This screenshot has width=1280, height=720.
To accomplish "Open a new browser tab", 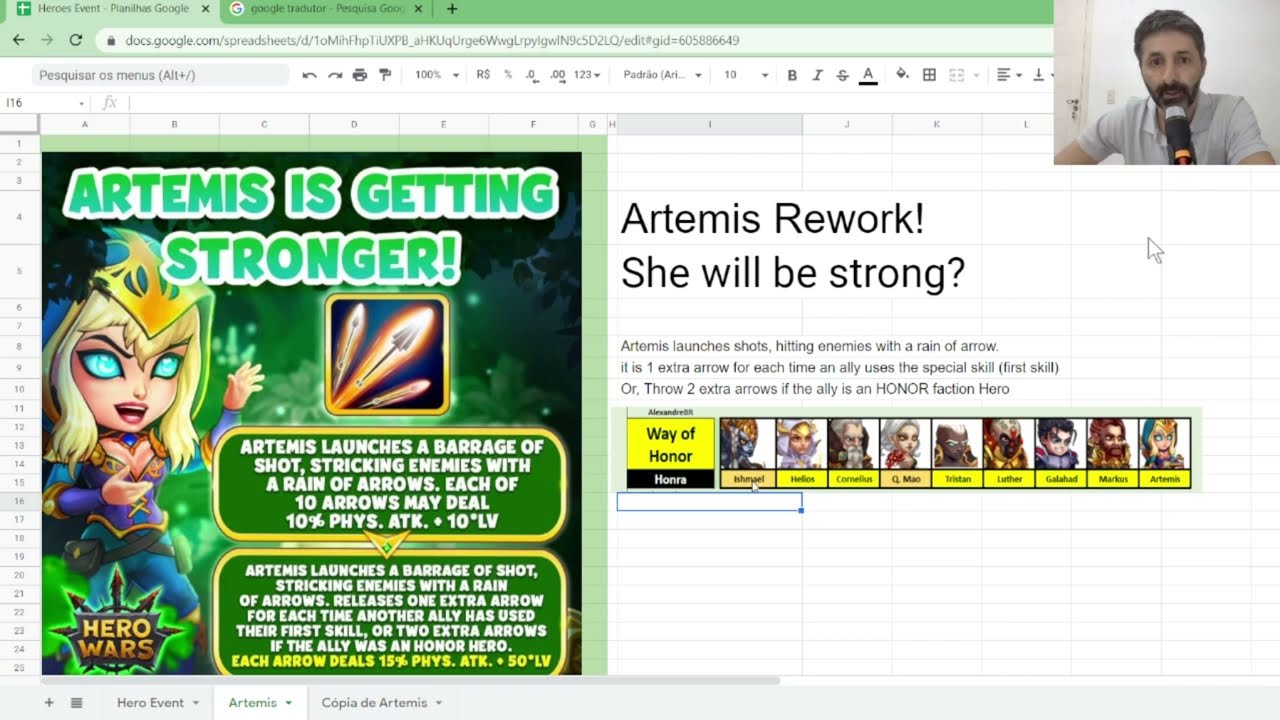I will 452,9.
